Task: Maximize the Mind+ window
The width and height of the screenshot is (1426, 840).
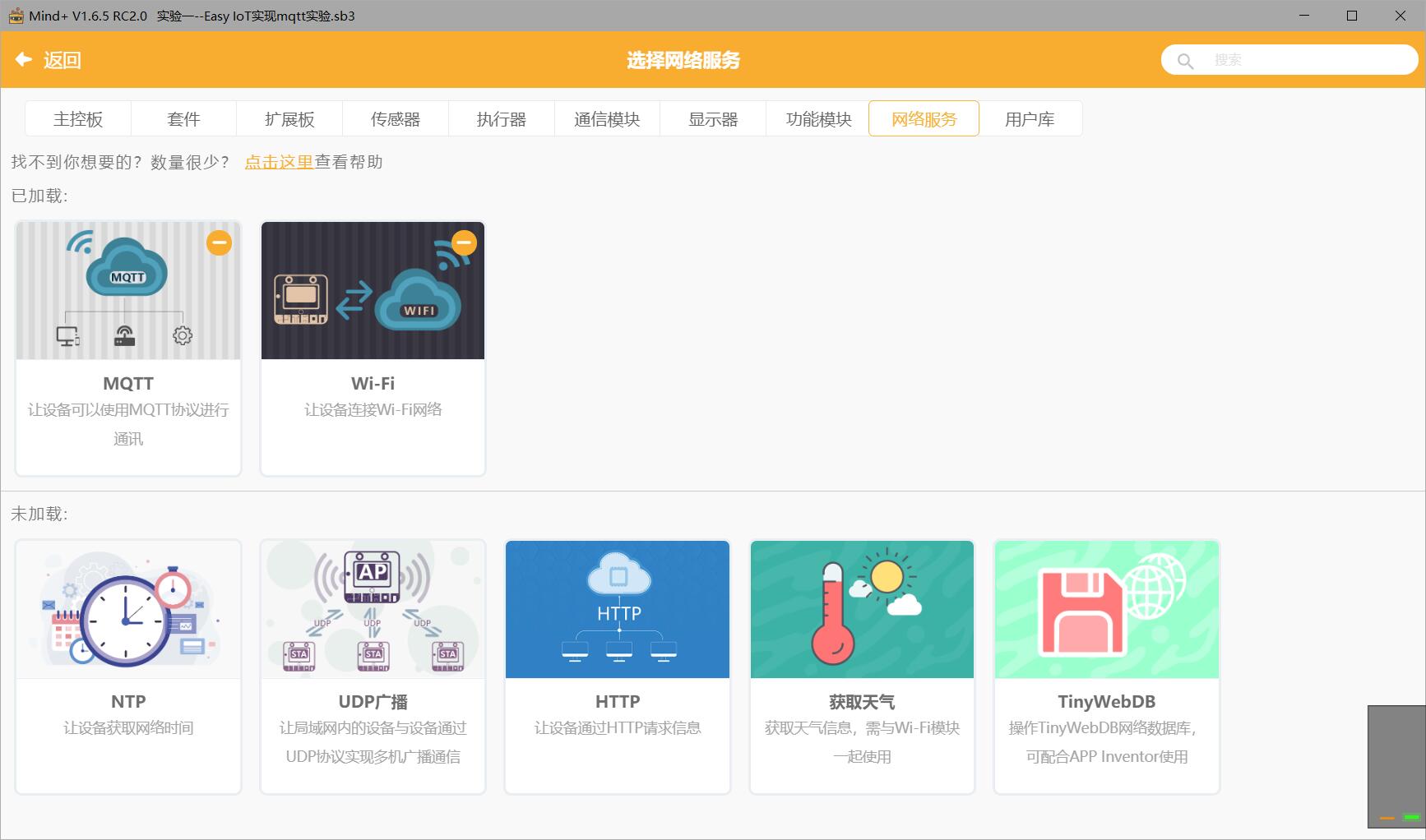Action: pyautogui.click(x=1351, y=16)
